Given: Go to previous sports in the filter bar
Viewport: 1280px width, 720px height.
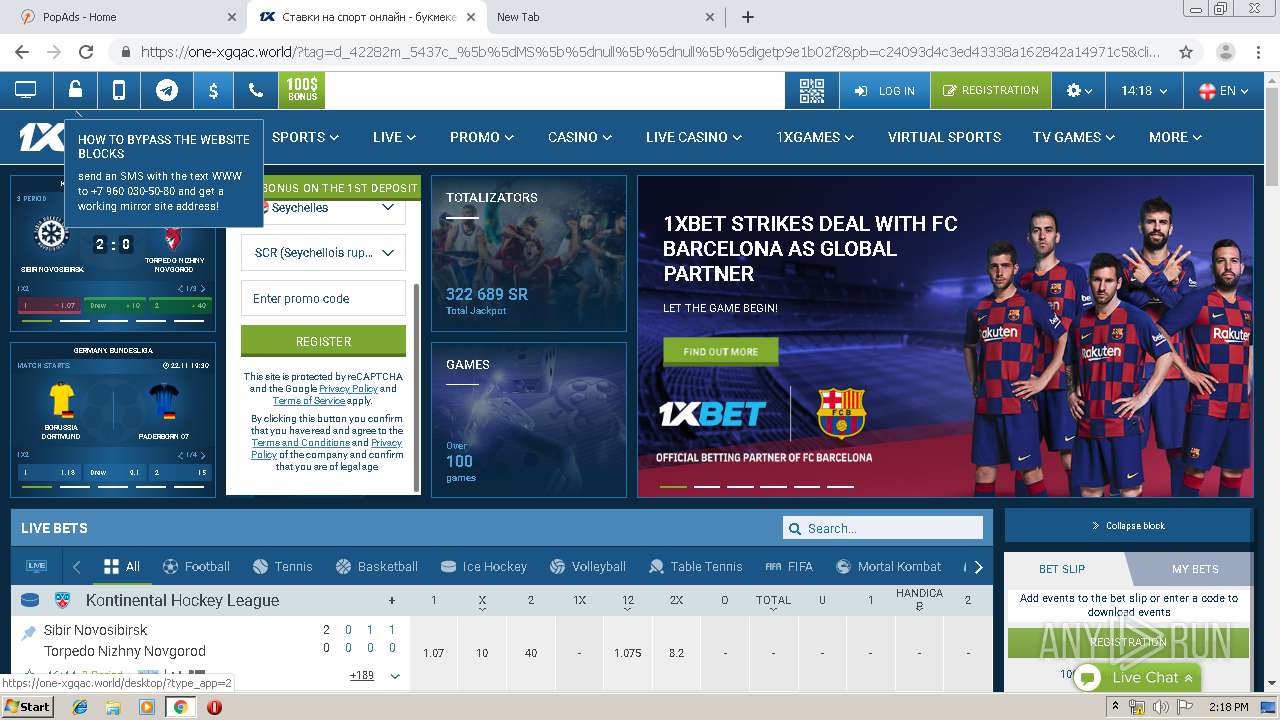Looking at the screenshot, I should pos(77,567).
